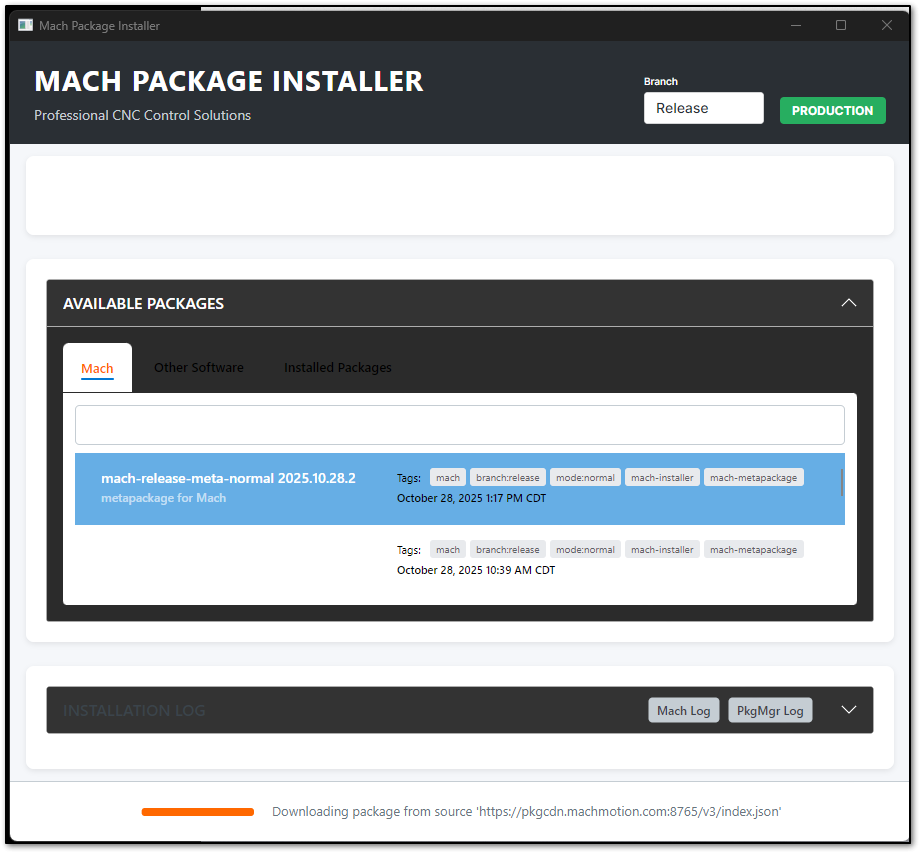
Task: Click the orange download progress bar
Action: (198, 812)
